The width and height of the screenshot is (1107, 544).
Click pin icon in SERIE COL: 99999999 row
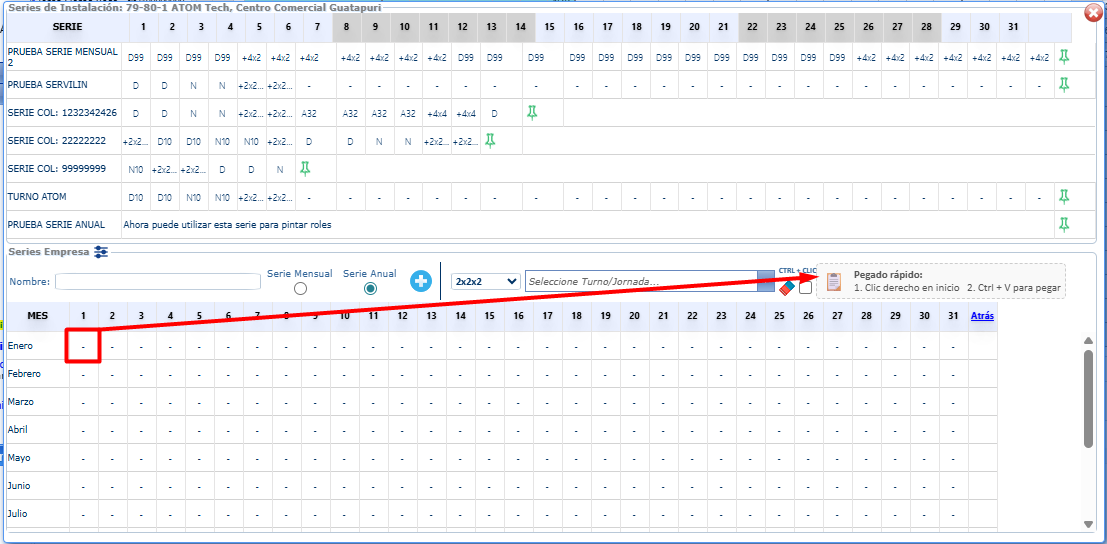click(305, 169)
